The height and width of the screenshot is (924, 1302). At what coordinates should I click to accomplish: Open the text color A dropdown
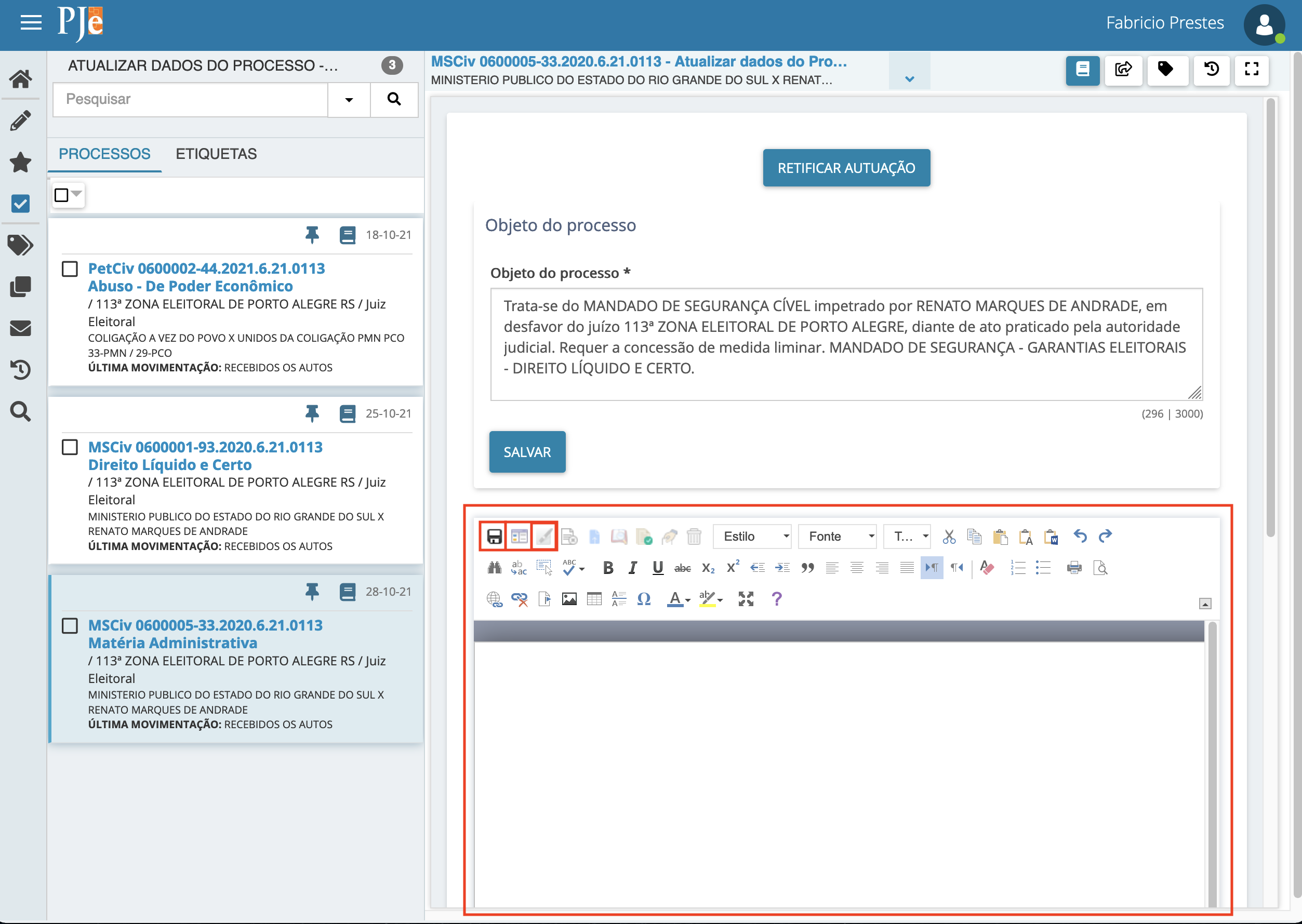click(x=679, y=599)
